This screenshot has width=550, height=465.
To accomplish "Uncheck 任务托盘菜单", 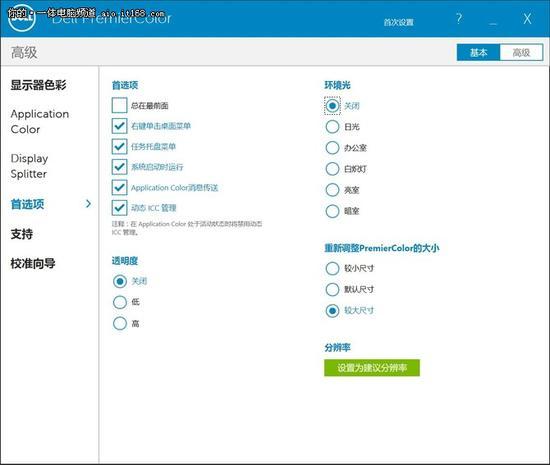I will click(119, 146).
